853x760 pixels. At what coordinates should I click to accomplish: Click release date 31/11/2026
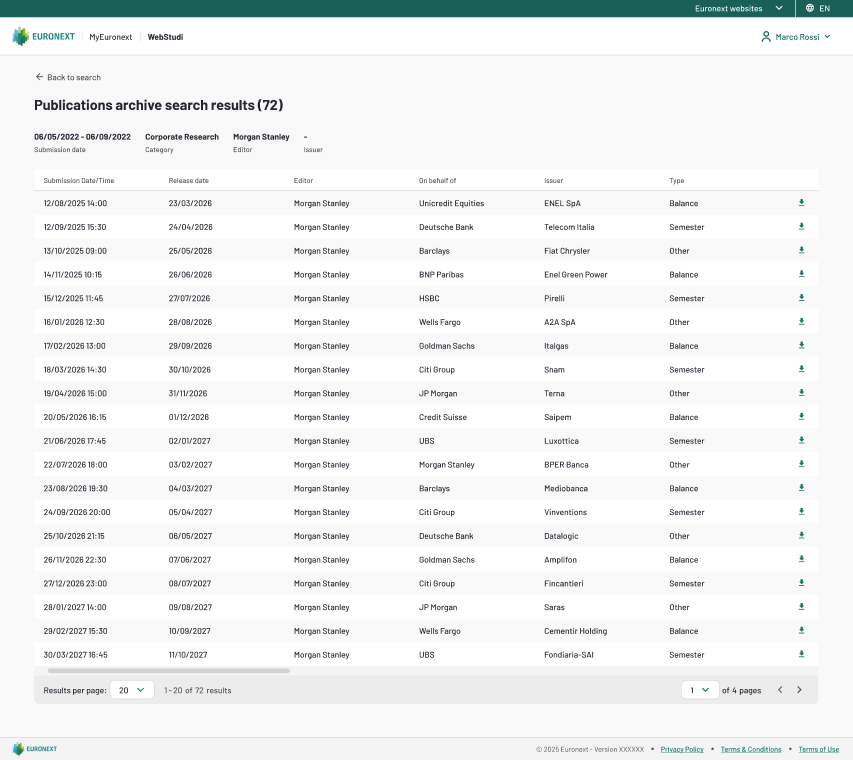click(188, 393)
